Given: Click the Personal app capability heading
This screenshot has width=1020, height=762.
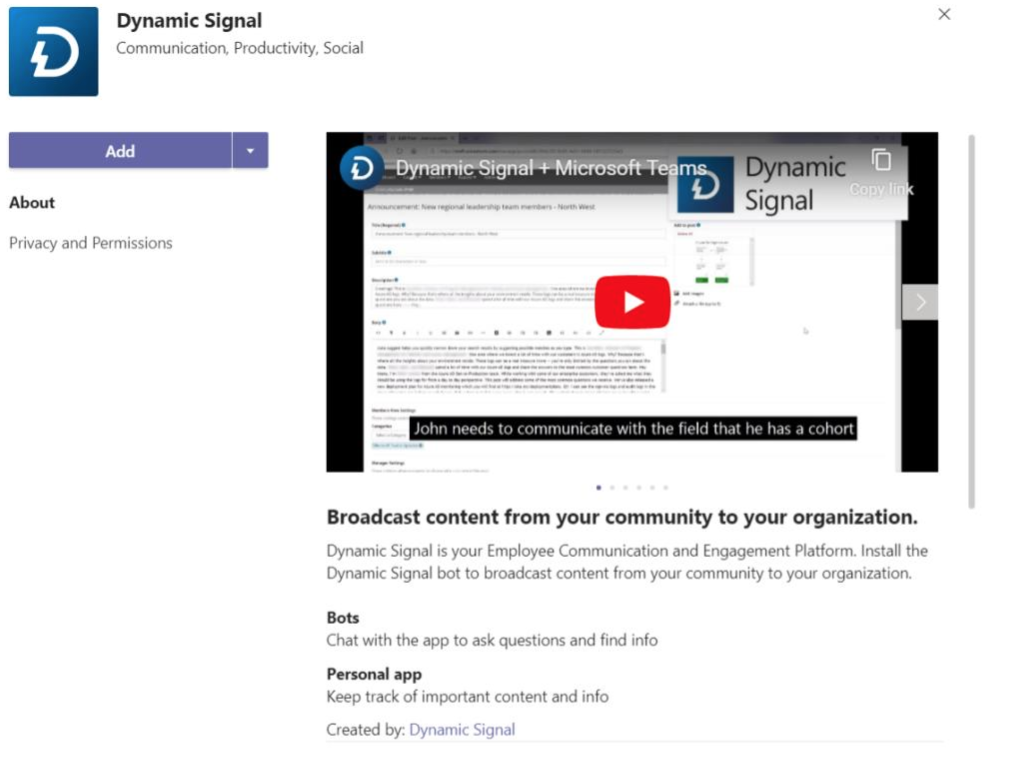Looking at the screenshot, I should [x=374, y=674].
